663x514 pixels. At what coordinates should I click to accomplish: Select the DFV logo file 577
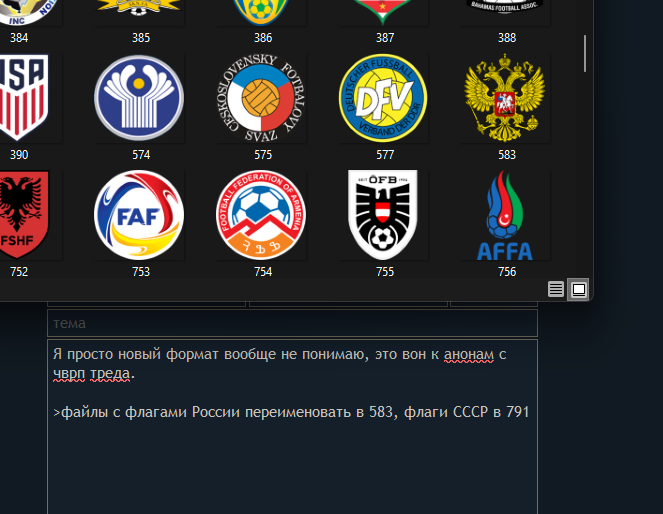pyautogui.click(x=383, y=98)
